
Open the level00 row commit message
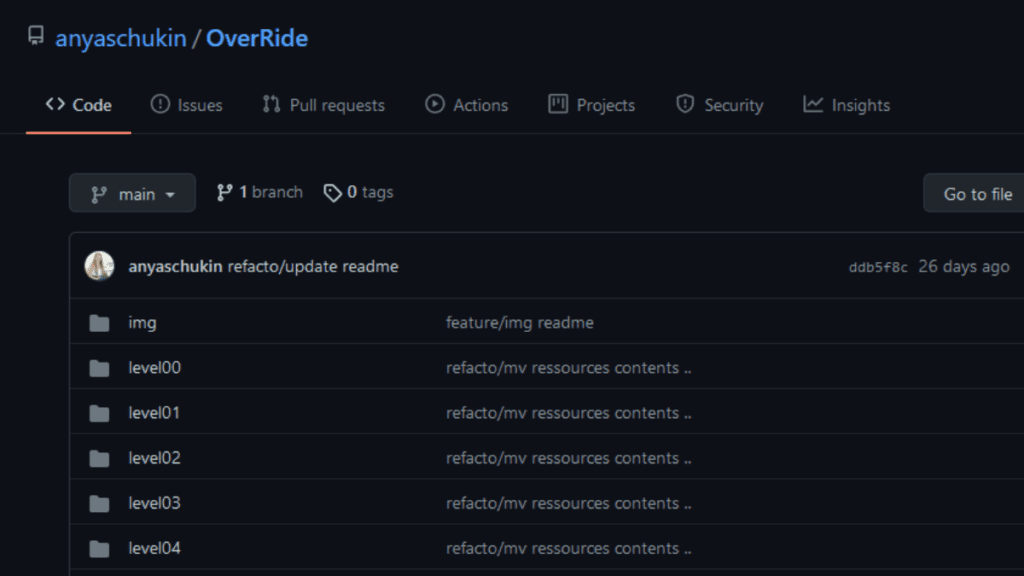pyautogui.click(x=569, y=368)
